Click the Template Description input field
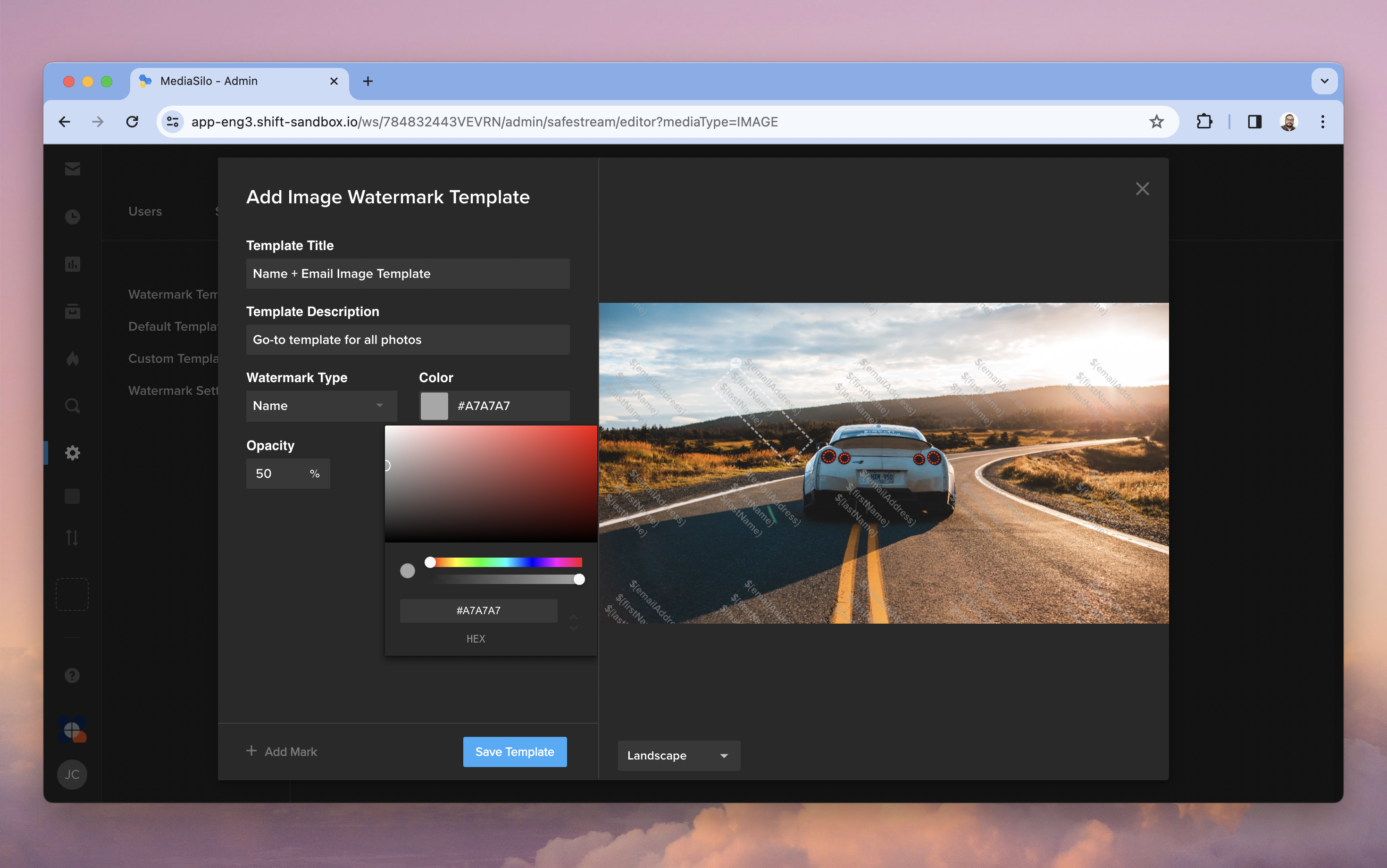Viewport: 1387px width, 868px height. coord(408,339)
